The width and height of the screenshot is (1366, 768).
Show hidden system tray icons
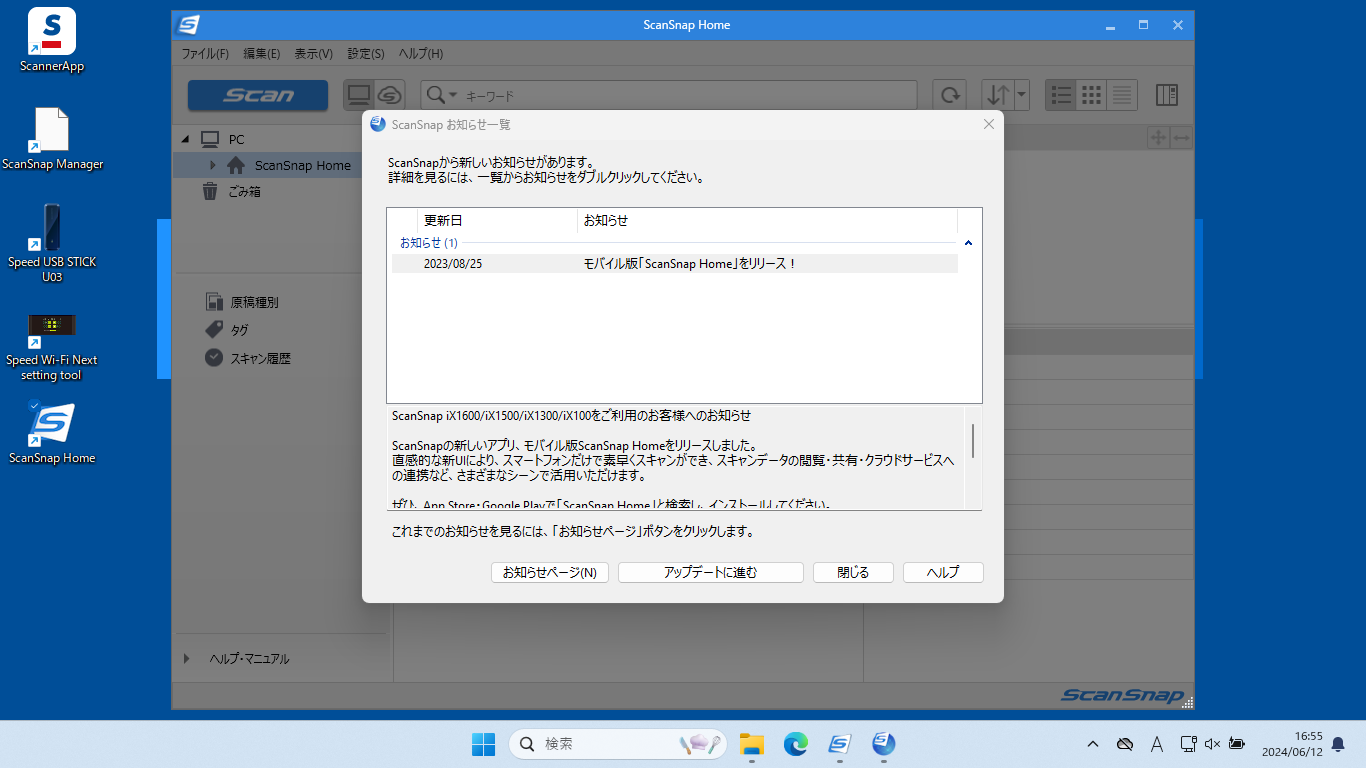point(1093,744)
